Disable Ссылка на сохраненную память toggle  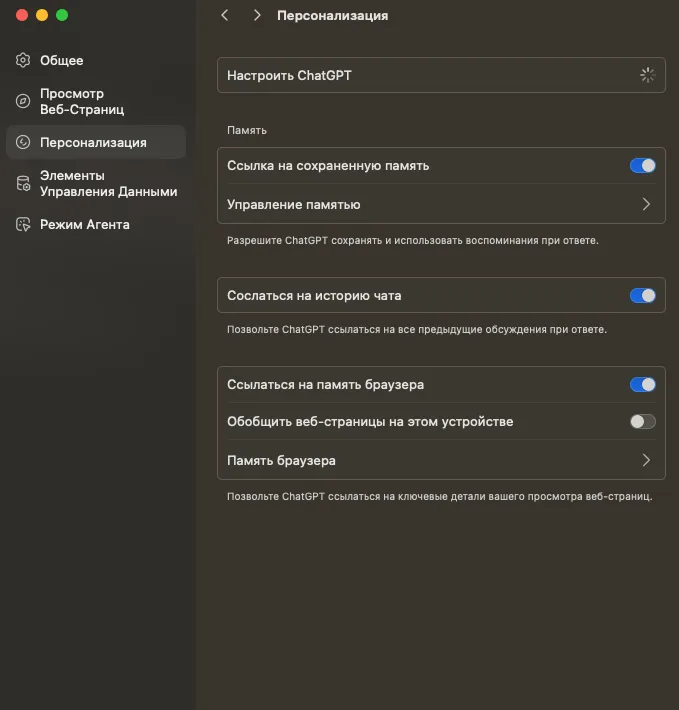(642, 166)
